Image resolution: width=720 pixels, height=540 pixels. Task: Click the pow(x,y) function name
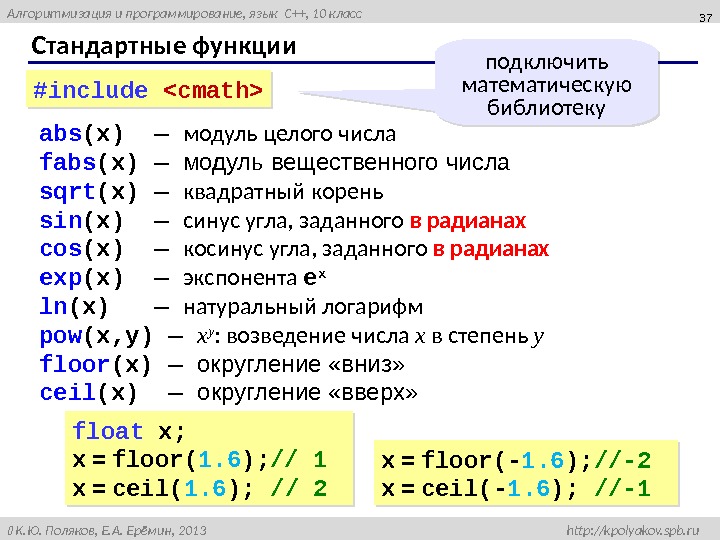(x=96, y=336)
